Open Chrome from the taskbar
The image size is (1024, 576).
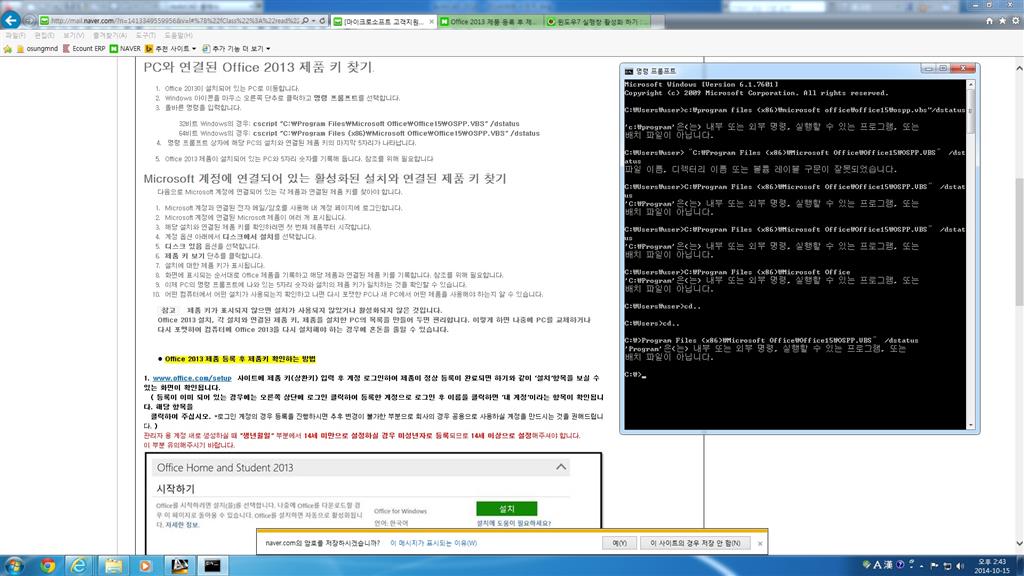click(x=47, y=566)
